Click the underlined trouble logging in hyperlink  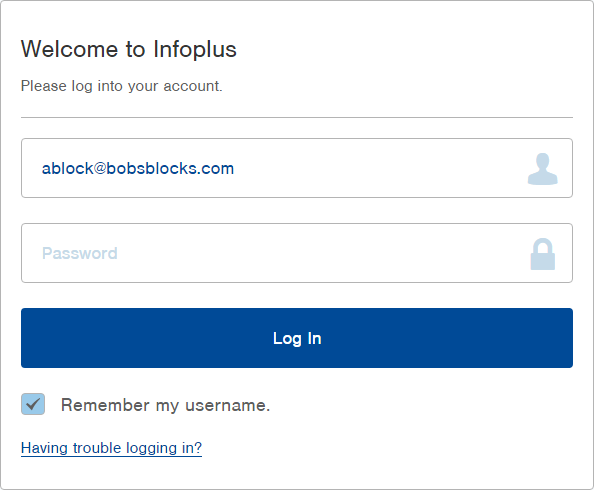click(111, 448)
